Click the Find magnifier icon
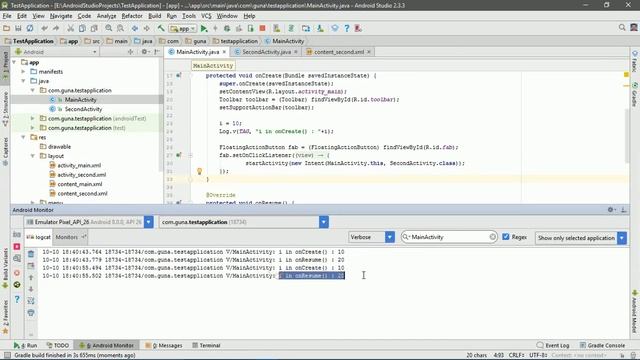Viewport: 640px width, 360px height. (109, 28)
